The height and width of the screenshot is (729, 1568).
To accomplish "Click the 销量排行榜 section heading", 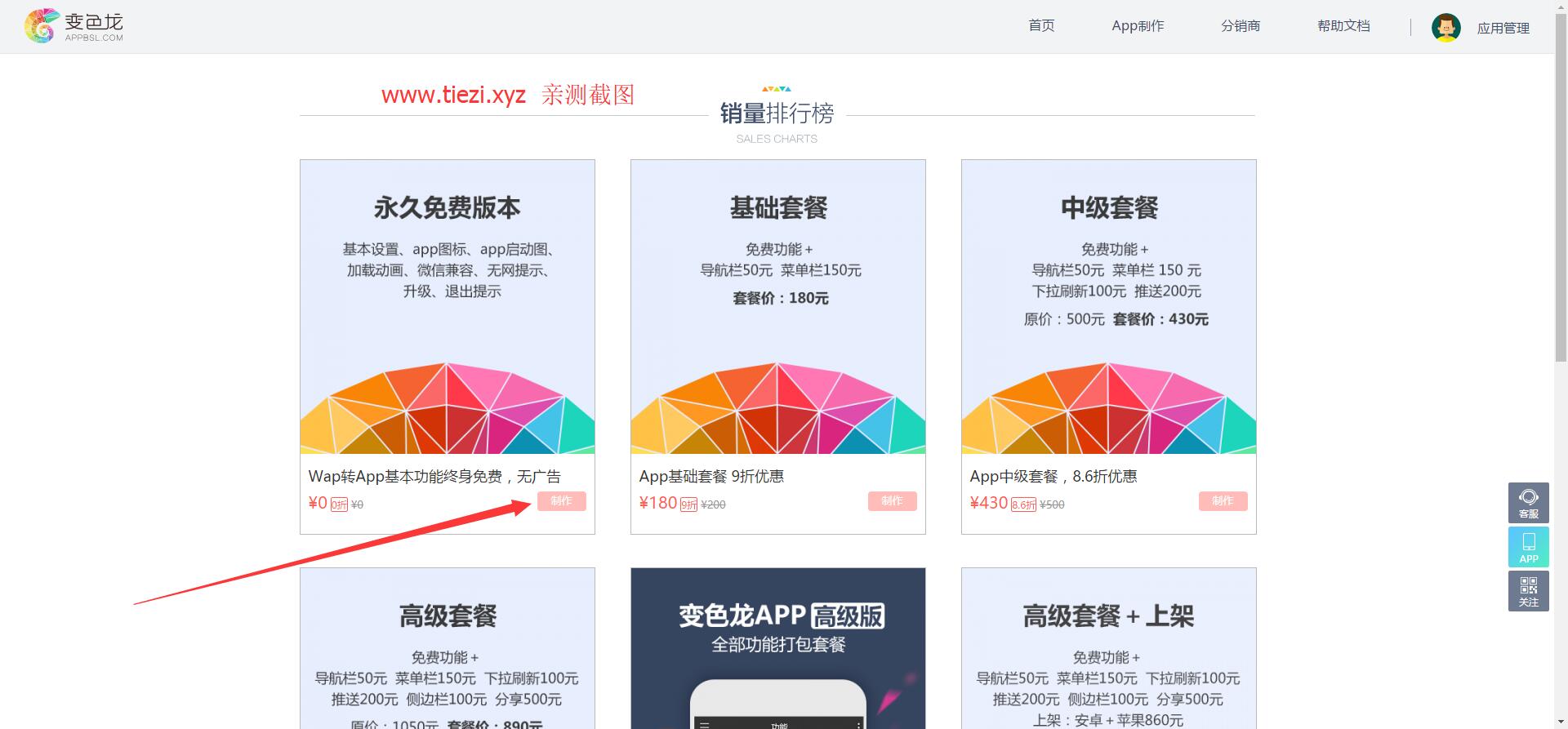I will (777, 113).
